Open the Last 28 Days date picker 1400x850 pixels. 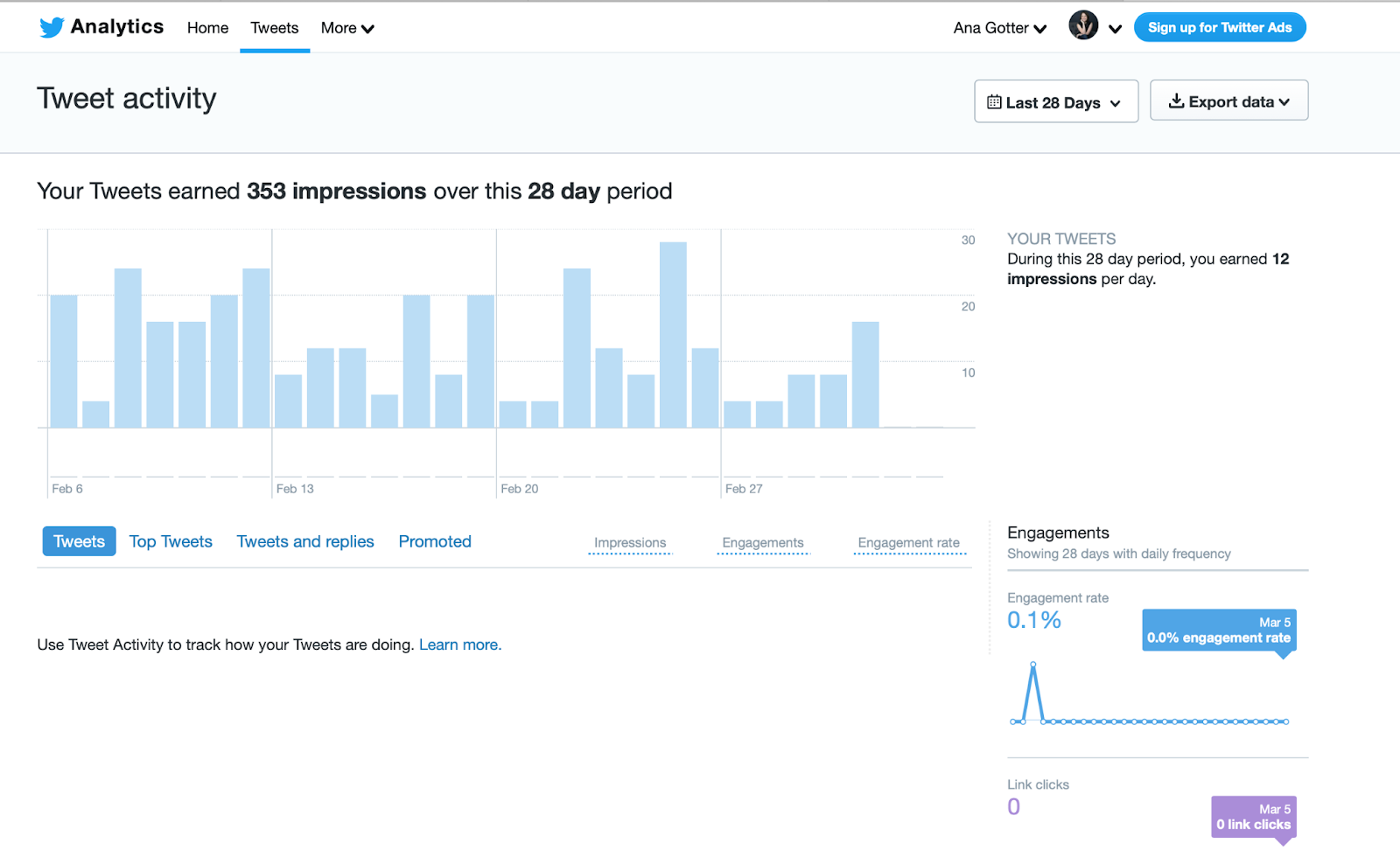pos(1054,101)
